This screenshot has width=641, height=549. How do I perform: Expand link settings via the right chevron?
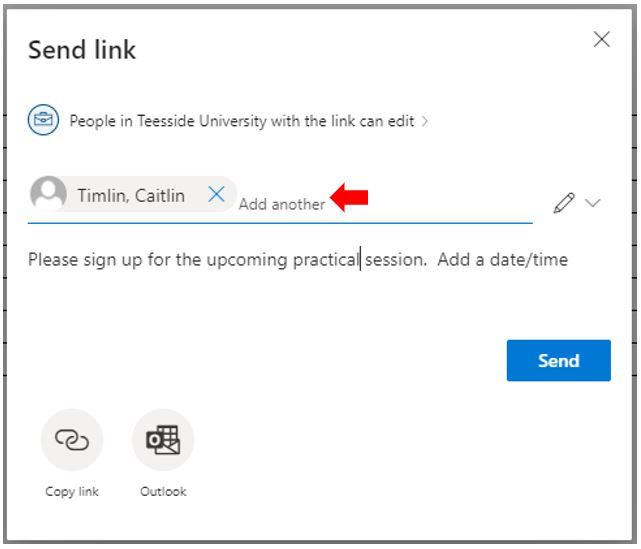pos(425,121)
